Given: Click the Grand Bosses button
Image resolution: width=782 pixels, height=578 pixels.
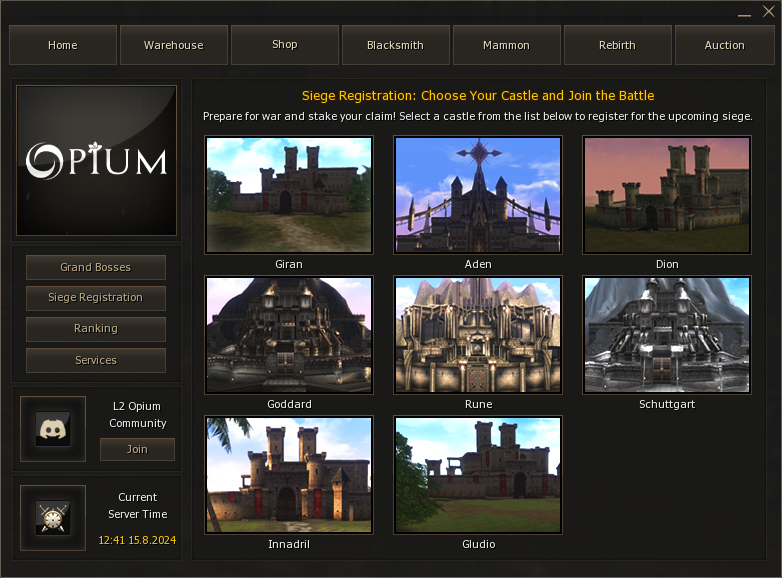Looking at the screenshot, I should coord(96,267).
